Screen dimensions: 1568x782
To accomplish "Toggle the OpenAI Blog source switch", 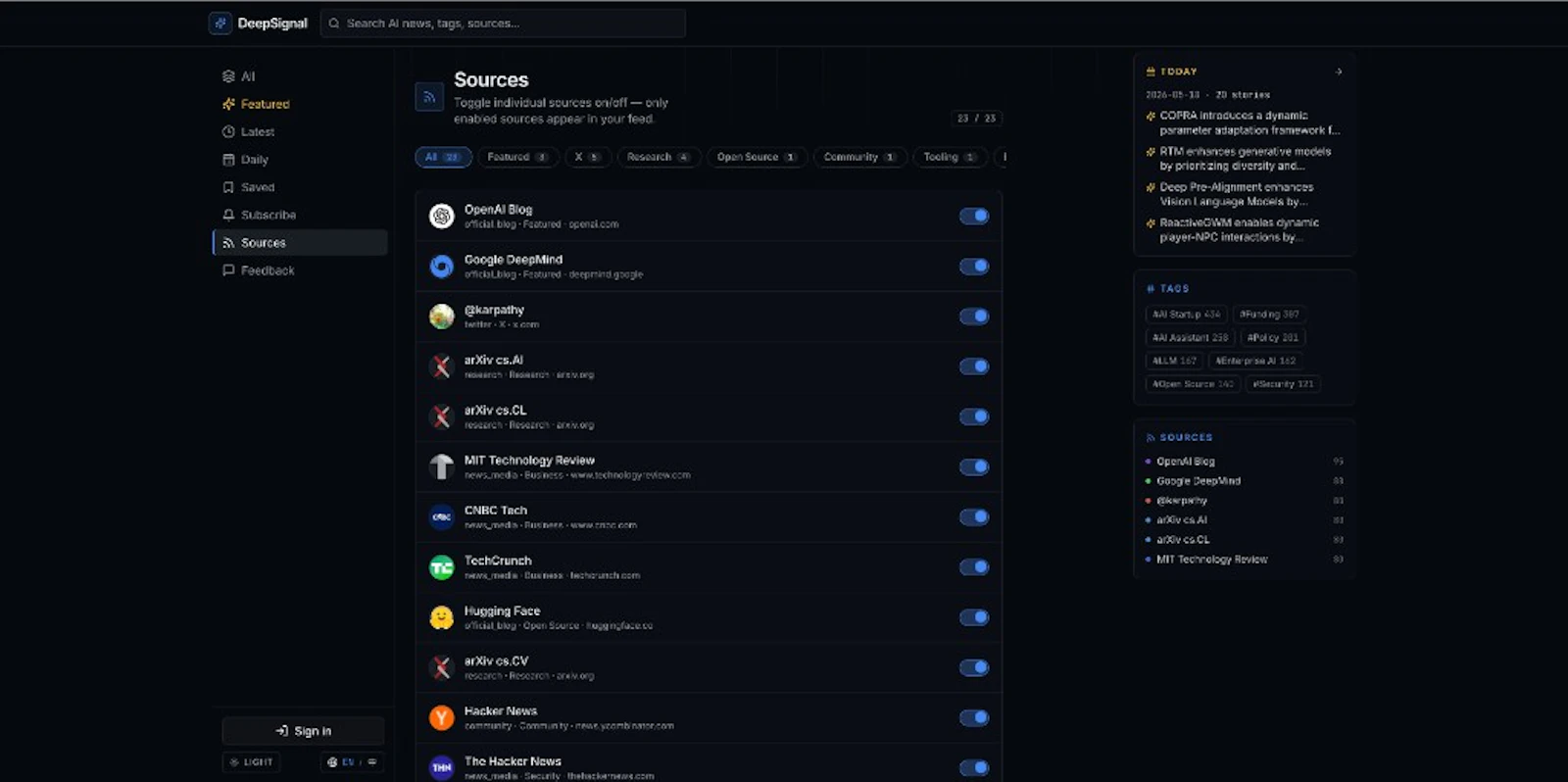I will tap(974, 217).
